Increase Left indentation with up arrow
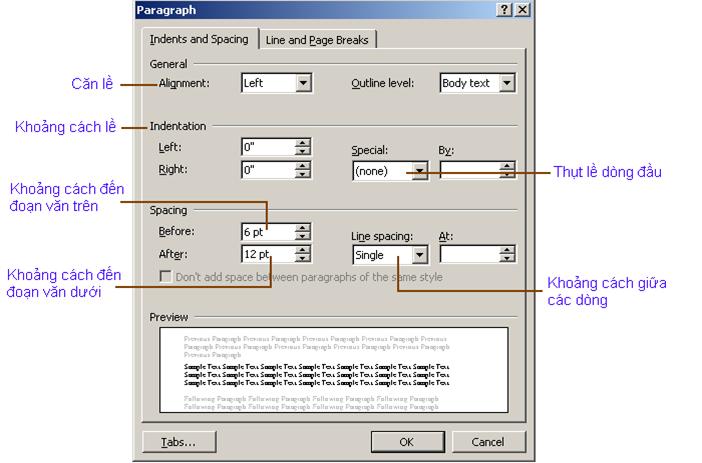Image resolution: width=702 pixels, height=463 pixels. pyautogui.click(x=303, y=143)
